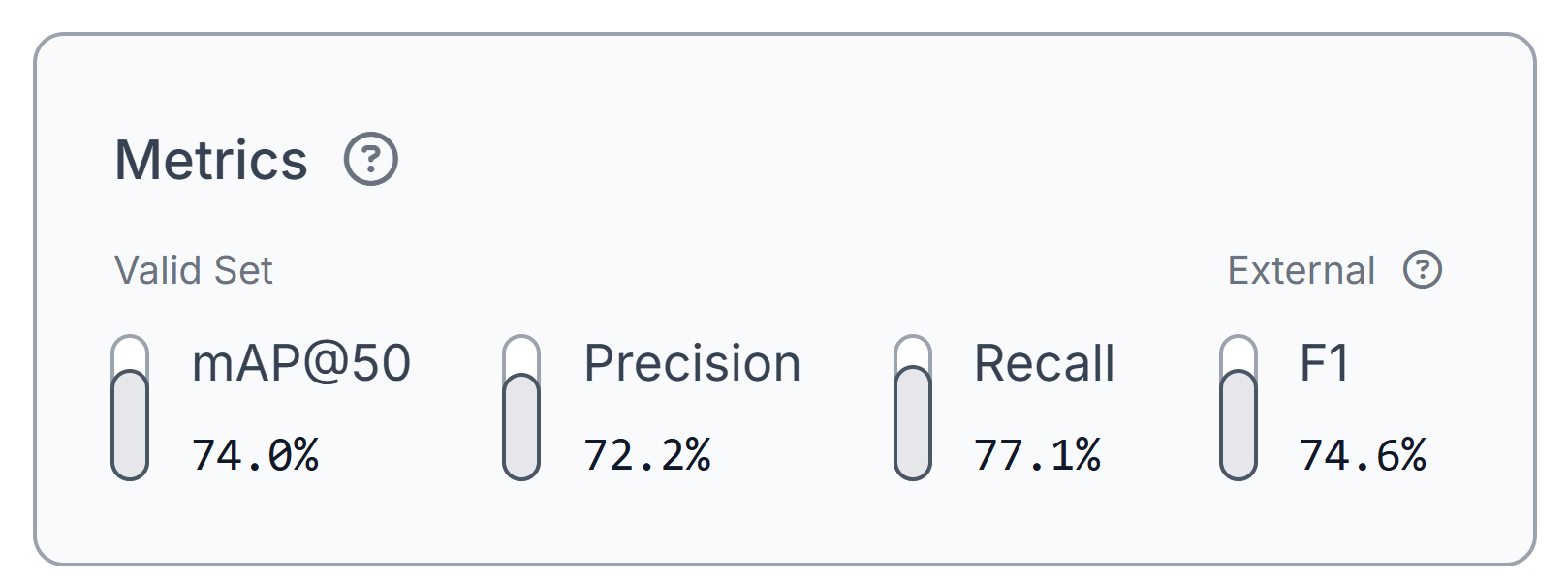Select the External label
The width and height of the screenshot is (1568, 581).
[x=1301, y=270]
